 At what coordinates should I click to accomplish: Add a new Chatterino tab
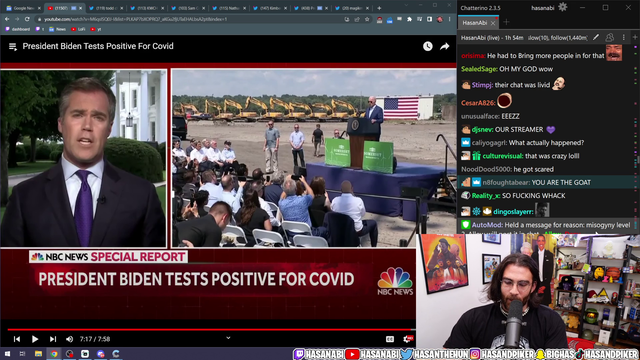pyautogui.click(x=506, y=22)
